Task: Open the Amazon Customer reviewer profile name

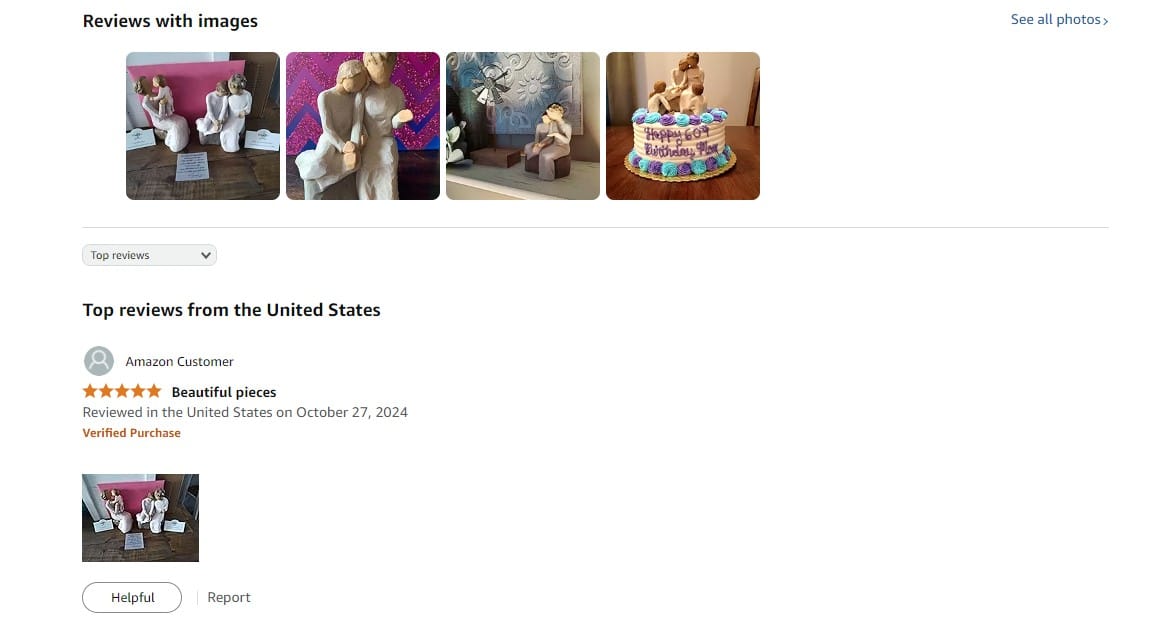Action: (179, 361)
